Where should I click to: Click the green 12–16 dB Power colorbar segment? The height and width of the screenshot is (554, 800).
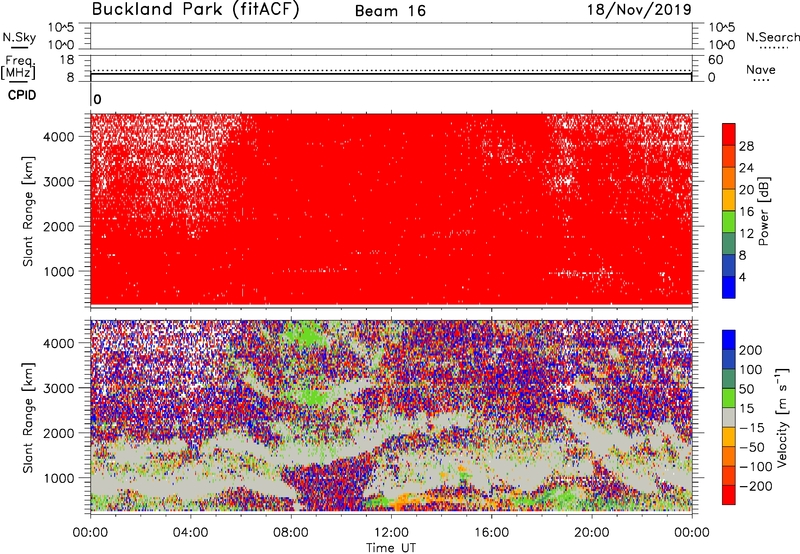[729, 221]
